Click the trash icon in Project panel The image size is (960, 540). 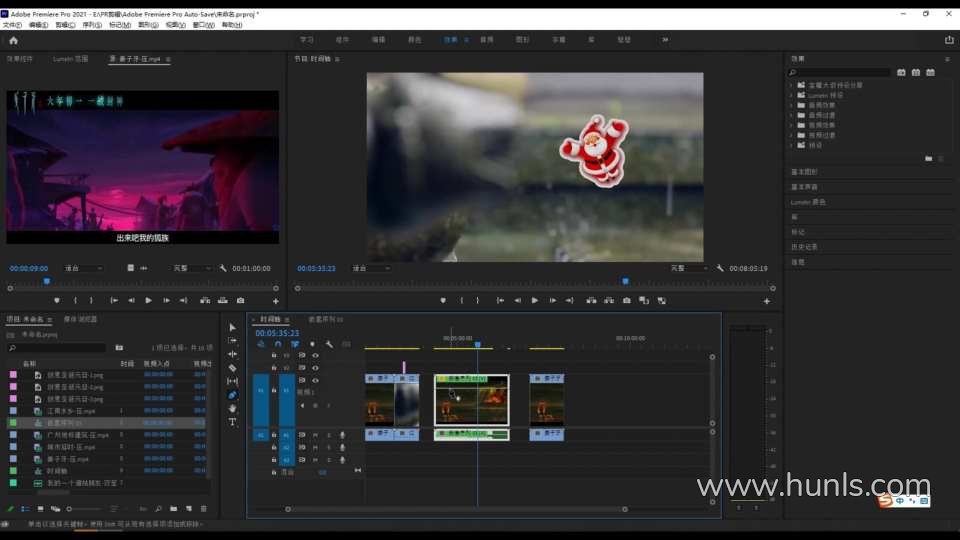203,509
